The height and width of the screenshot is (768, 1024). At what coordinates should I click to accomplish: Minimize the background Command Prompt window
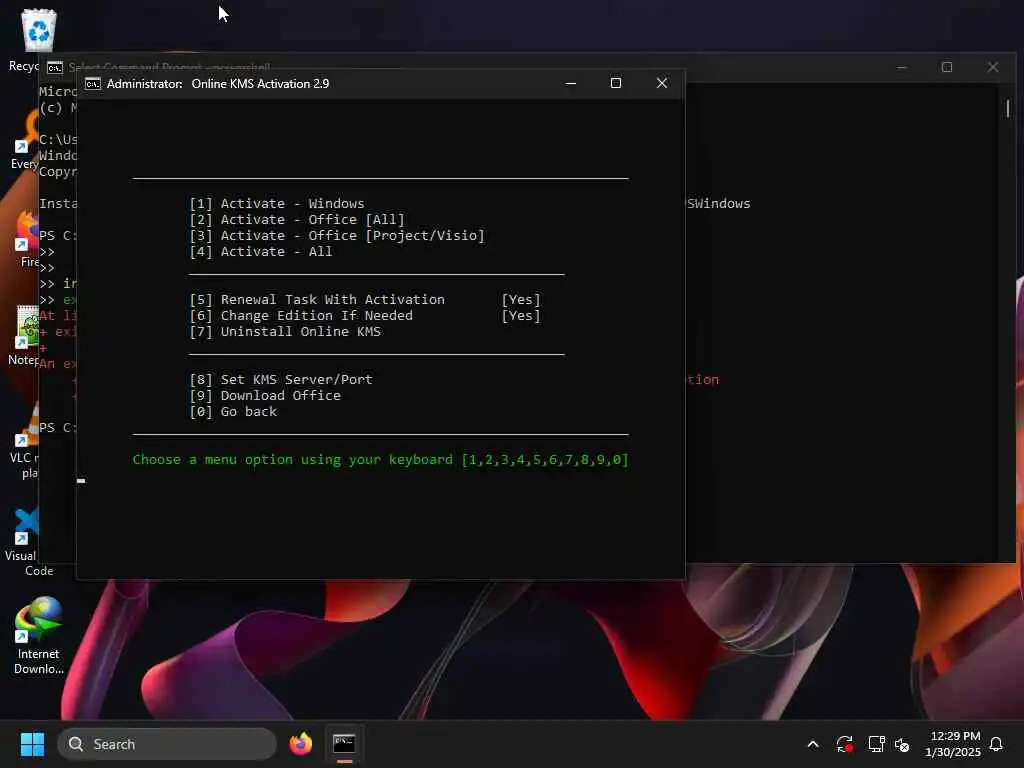click(x=901, y=67)
